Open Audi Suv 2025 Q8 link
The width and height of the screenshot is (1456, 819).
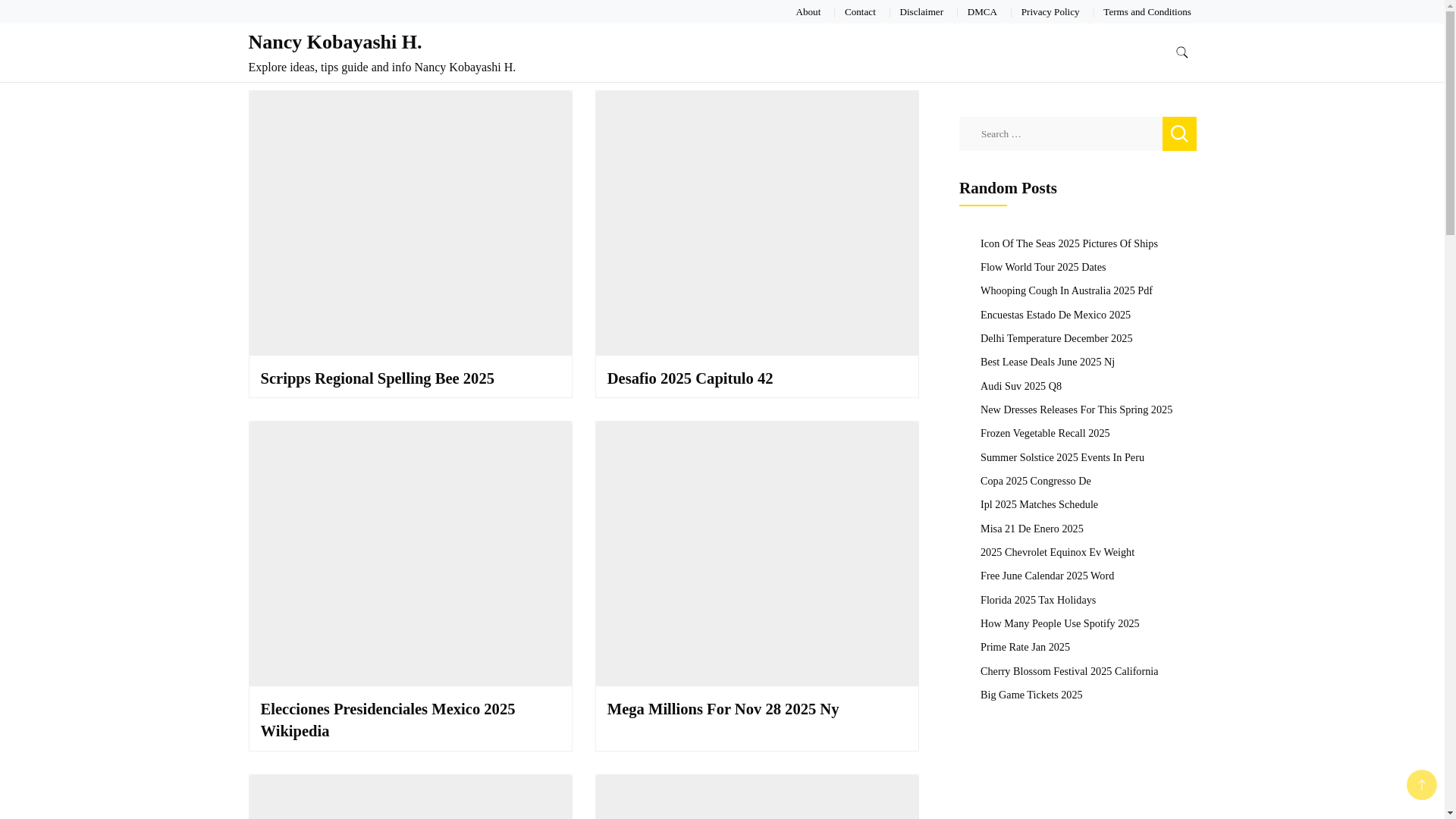(1021, 386)
